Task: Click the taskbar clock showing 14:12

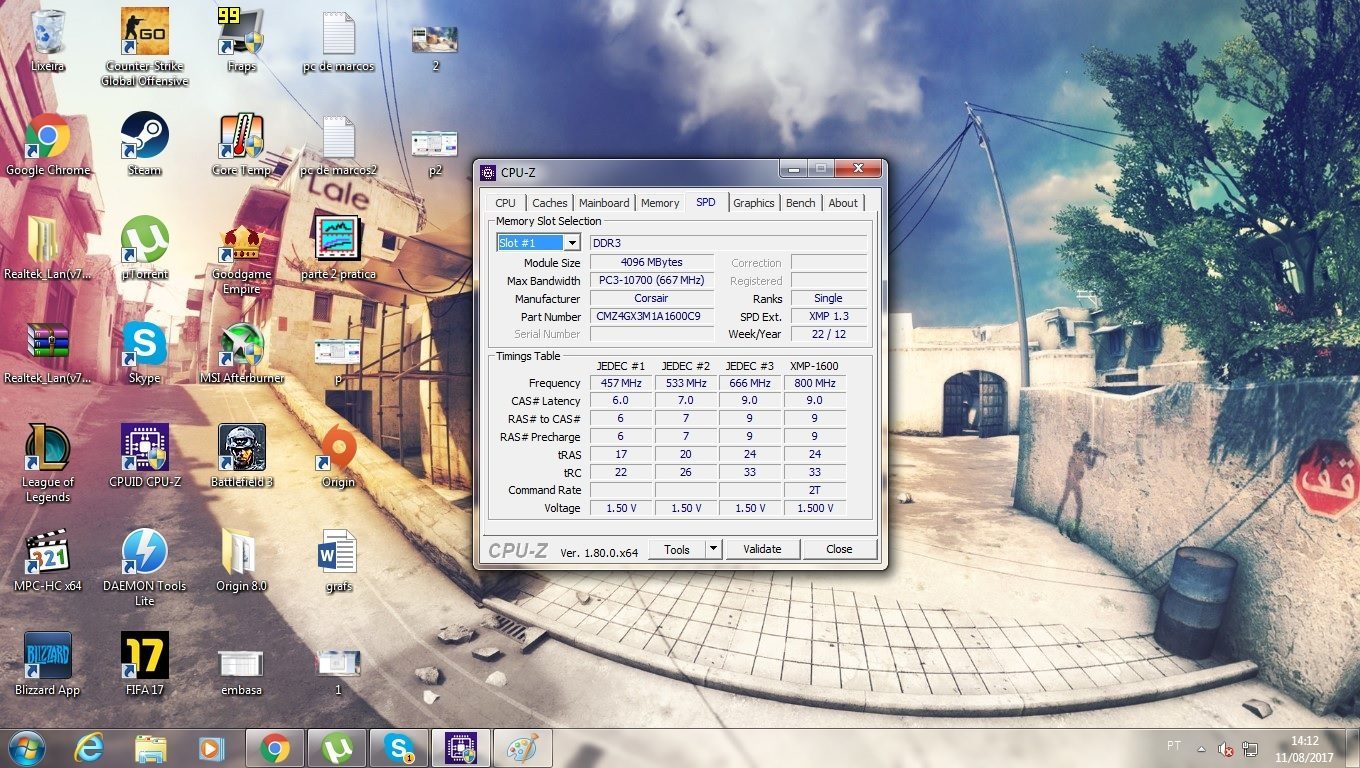Action: click(1304, 748)
